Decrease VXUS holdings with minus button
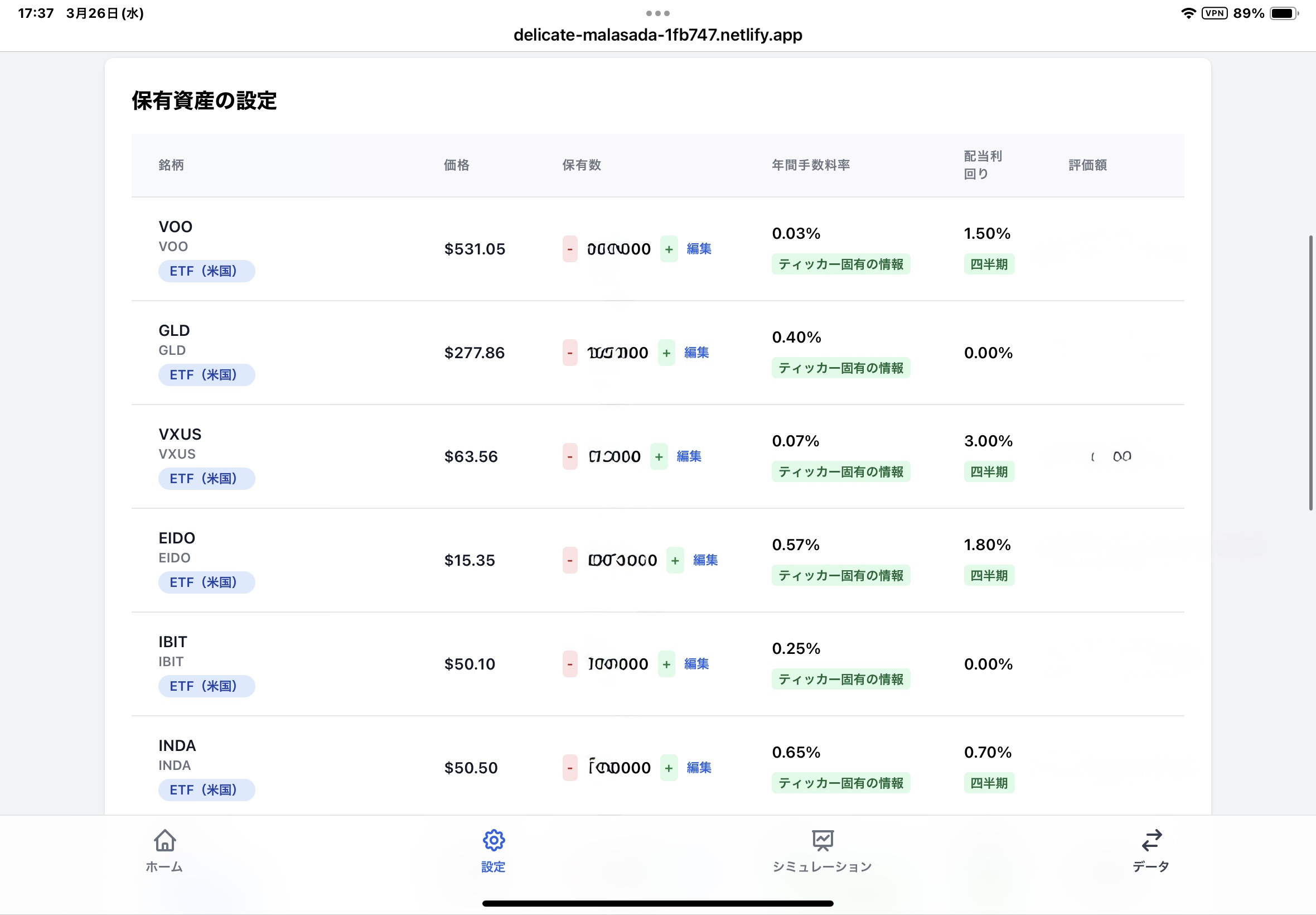The height and width of the screenshot is (915, 1316). click(x=569, y=456)
